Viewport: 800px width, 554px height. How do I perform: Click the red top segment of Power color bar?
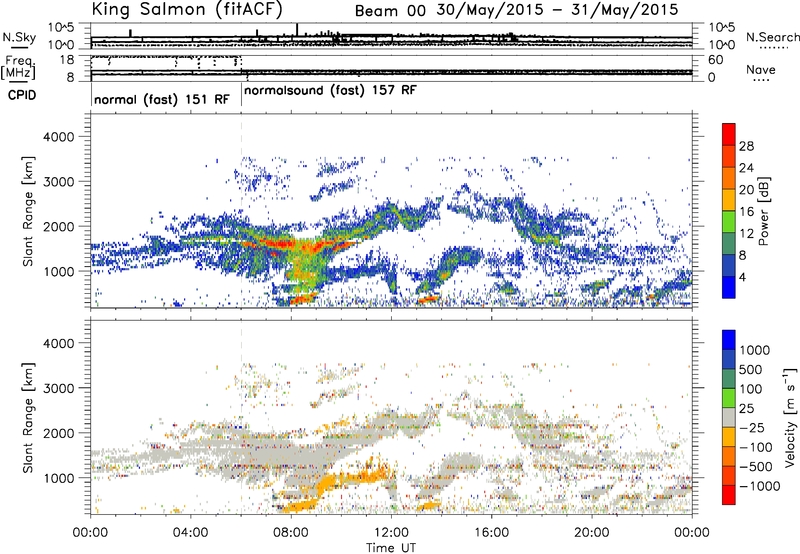(729, 134)
